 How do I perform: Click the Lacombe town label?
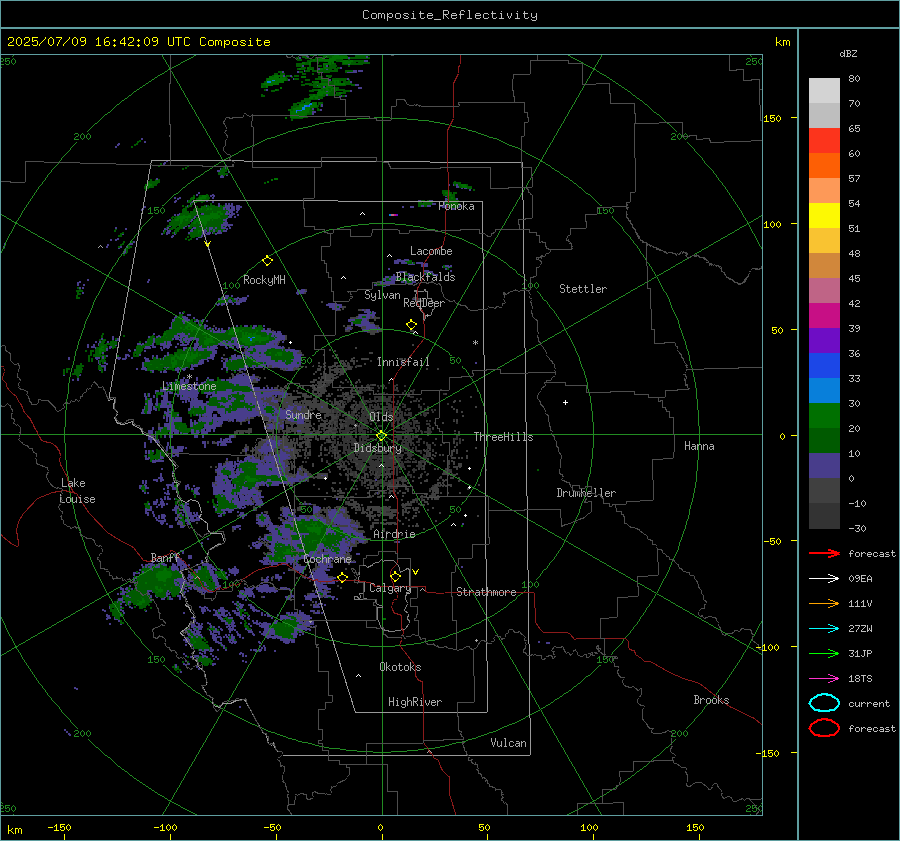[431, 251]
